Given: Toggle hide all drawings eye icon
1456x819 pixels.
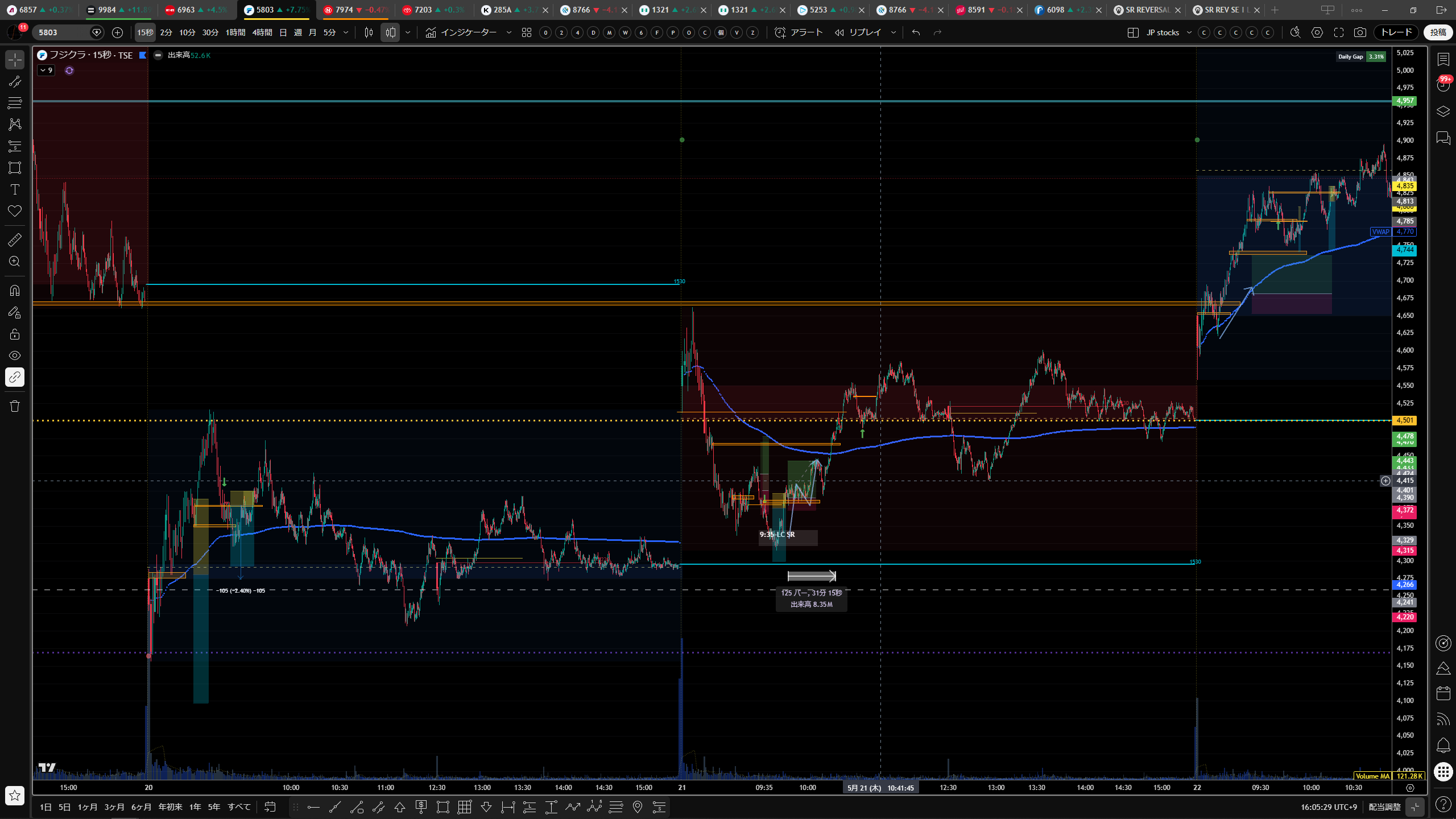Looking at the screenshot, I should pos(15,355).
